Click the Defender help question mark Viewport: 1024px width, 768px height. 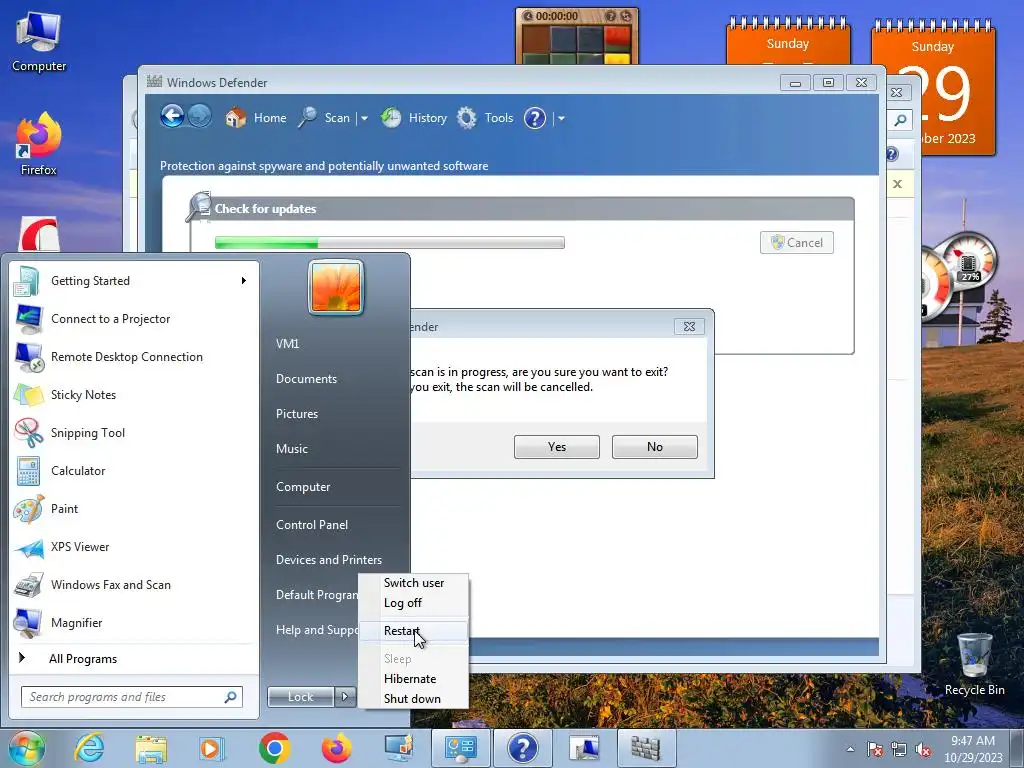click(535, 118)
